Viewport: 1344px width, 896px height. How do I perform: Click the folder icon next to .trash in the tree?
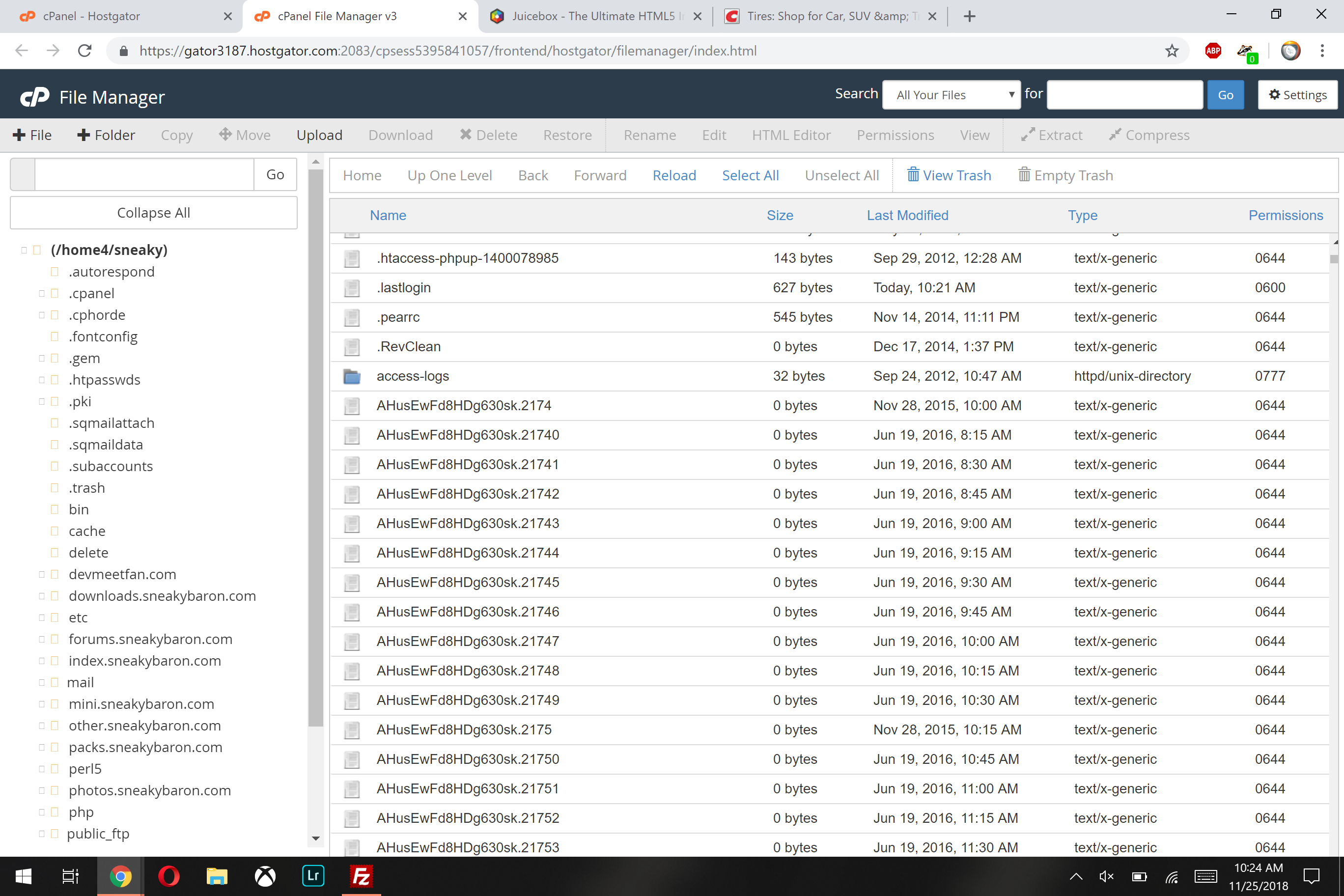click(x=55, y=488)
